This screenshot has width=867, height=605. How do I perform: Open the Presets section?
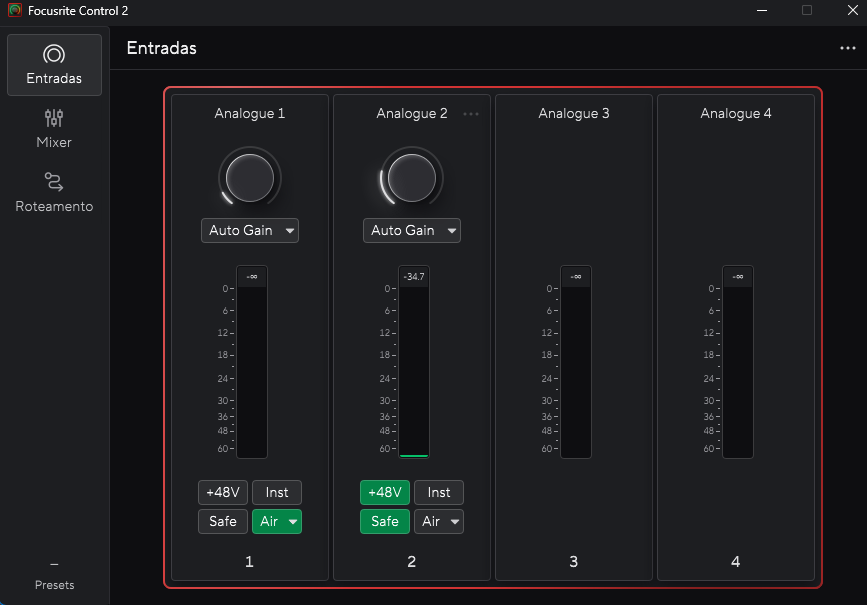pos(54,576)
